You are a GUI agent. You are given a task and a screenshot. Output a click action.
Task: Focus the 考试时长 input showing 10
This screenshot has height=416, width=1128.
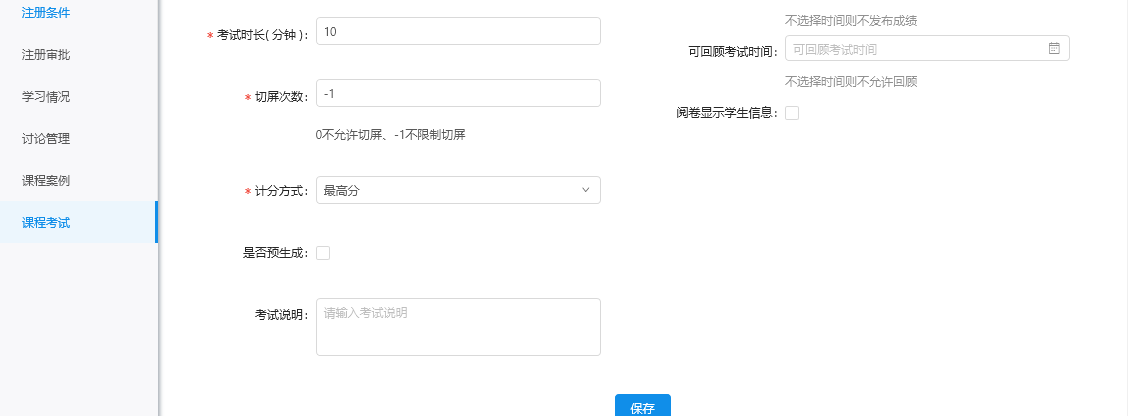tap(457, 32)
